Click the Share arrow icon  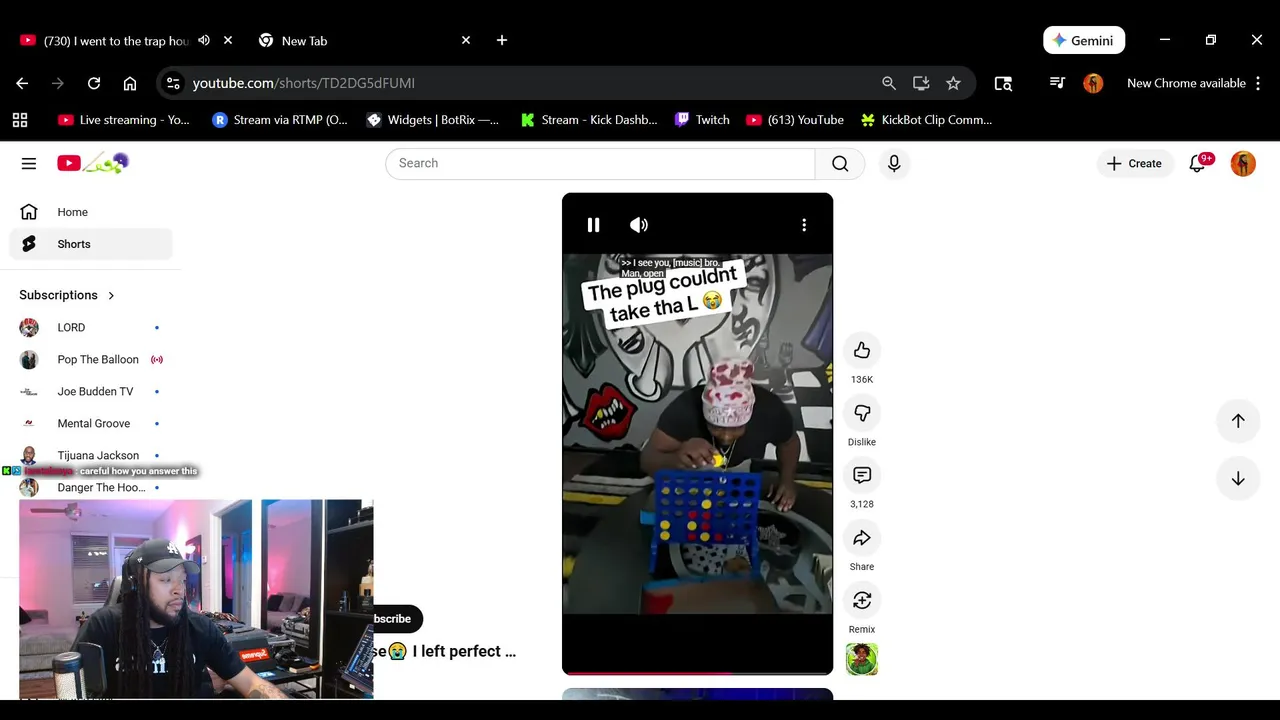pos(862,538)
